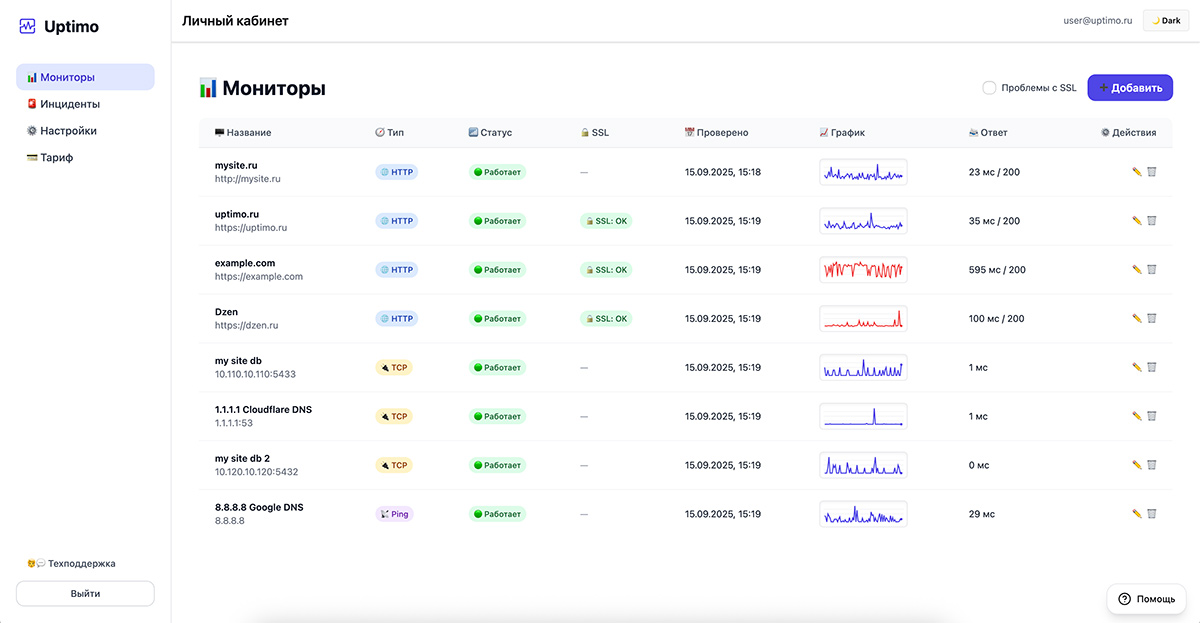Click edit pencil for 8.8.8.8 Google DNS

pyautogui.click(x=1136, y=514)
